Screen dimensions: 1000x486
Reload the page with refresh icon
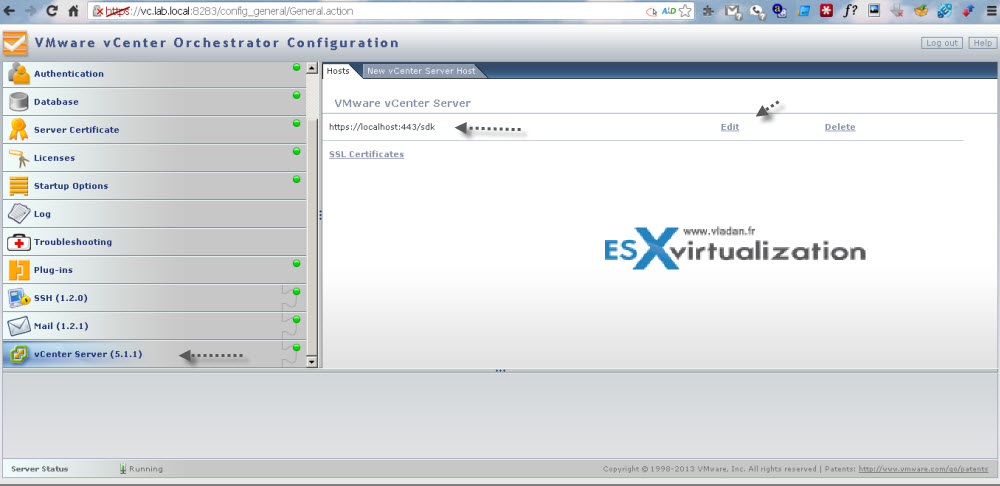click(52, 11)
